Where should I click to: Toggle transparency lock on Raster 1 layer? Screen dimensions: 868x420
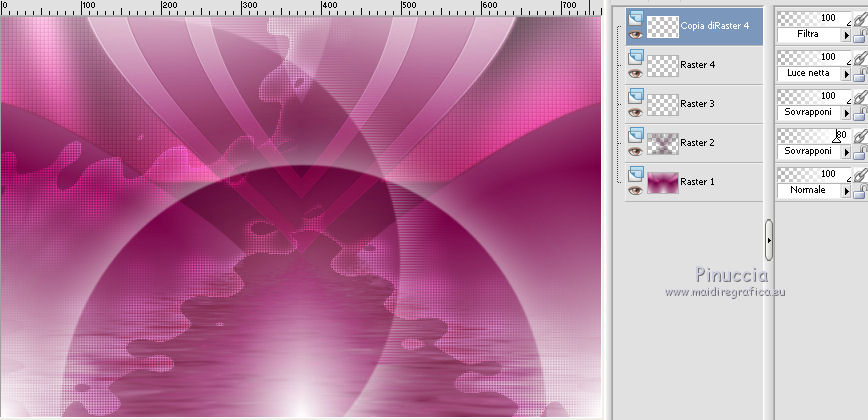(x=860, y=192)
